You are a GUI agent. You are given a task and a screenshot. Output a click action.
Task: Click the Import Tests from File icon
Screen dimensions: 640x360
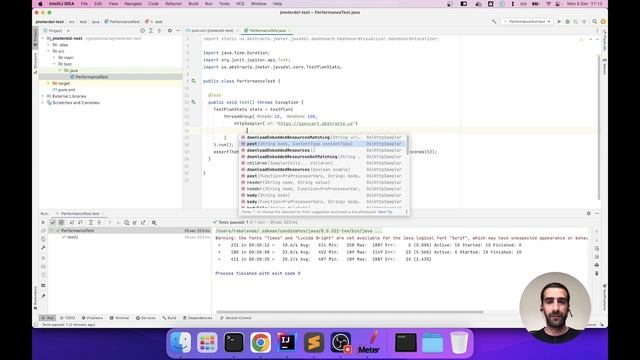tap(135, 222)
